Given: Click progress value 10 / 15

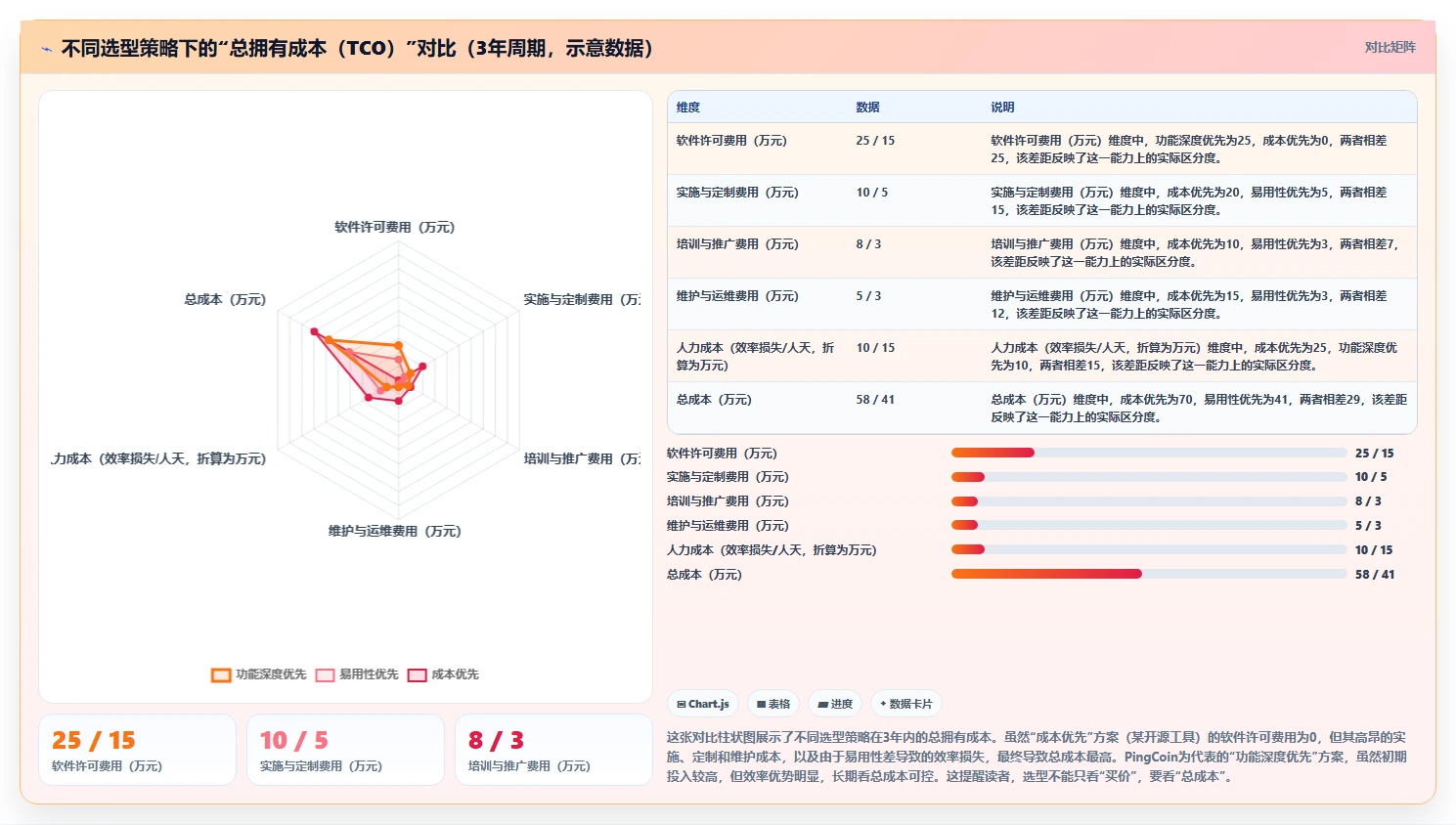Looking at the screenshot, I should (1374, 550).
